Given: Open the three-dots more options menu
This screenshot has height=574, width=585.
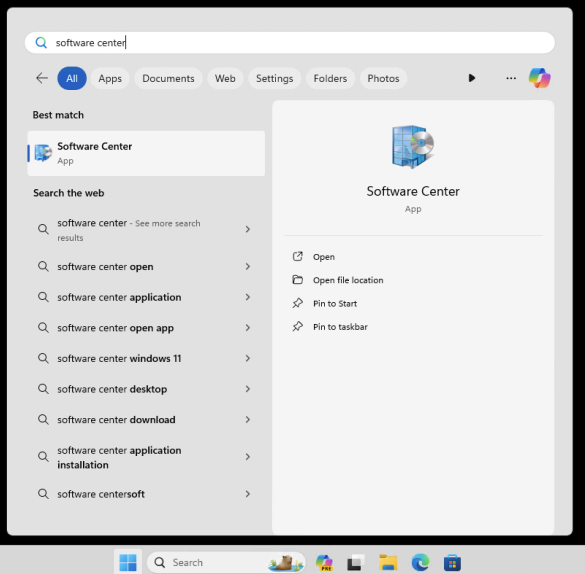Looking at the screenshot, I should point(511,78).
